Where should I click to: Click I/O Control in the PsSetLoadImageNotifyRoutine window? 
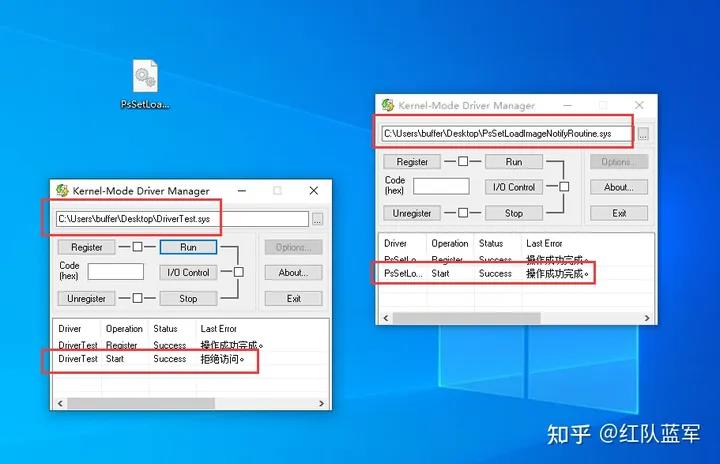[x=514, y=187]
